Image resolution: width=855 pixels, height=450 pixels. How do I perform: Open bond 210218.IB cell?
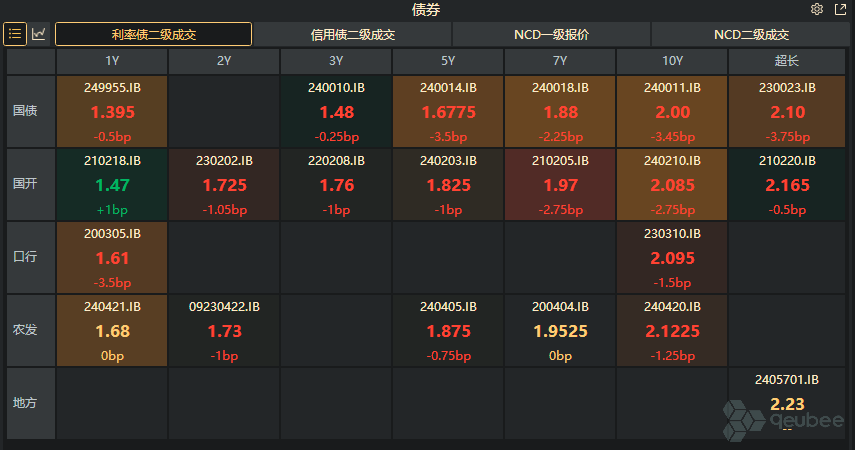(112, 184)
